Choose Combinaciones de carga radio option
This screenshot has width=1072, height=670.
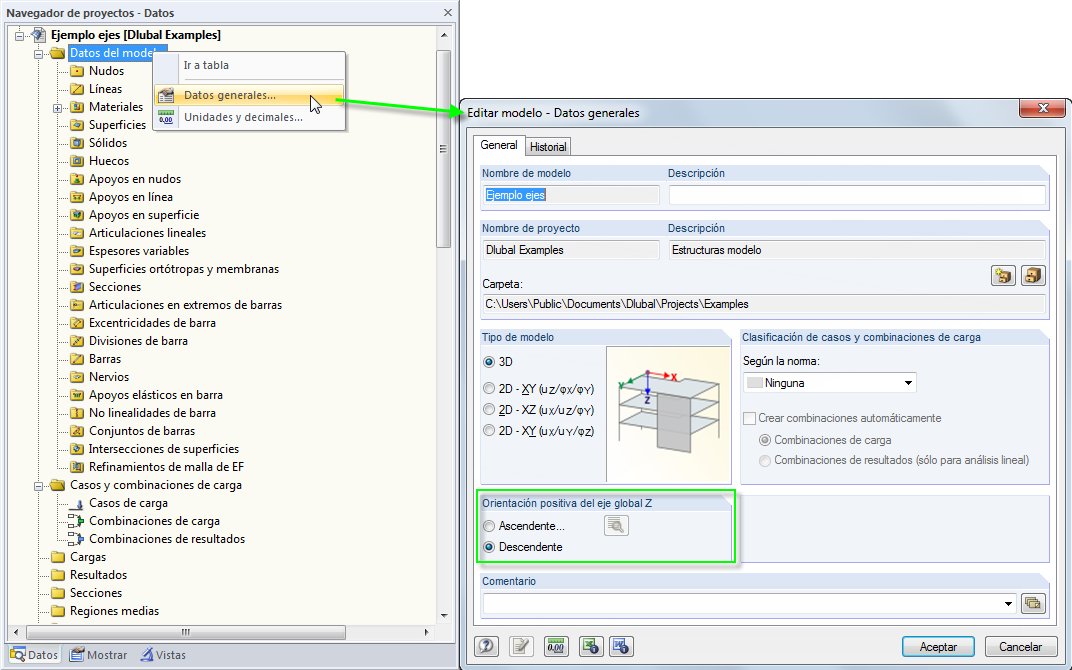coord(765,440)
